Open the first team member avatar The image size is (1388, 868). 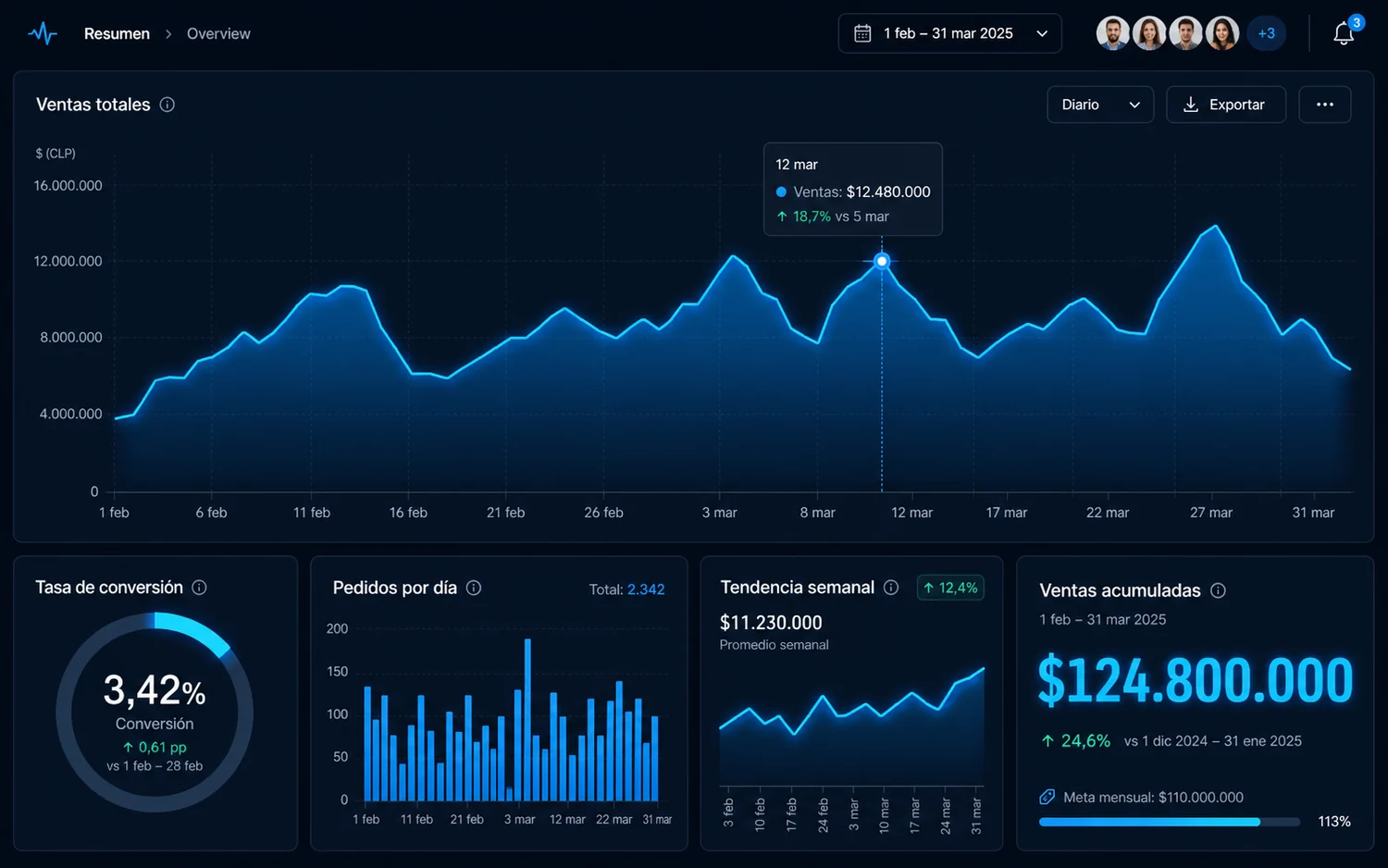1113,33
